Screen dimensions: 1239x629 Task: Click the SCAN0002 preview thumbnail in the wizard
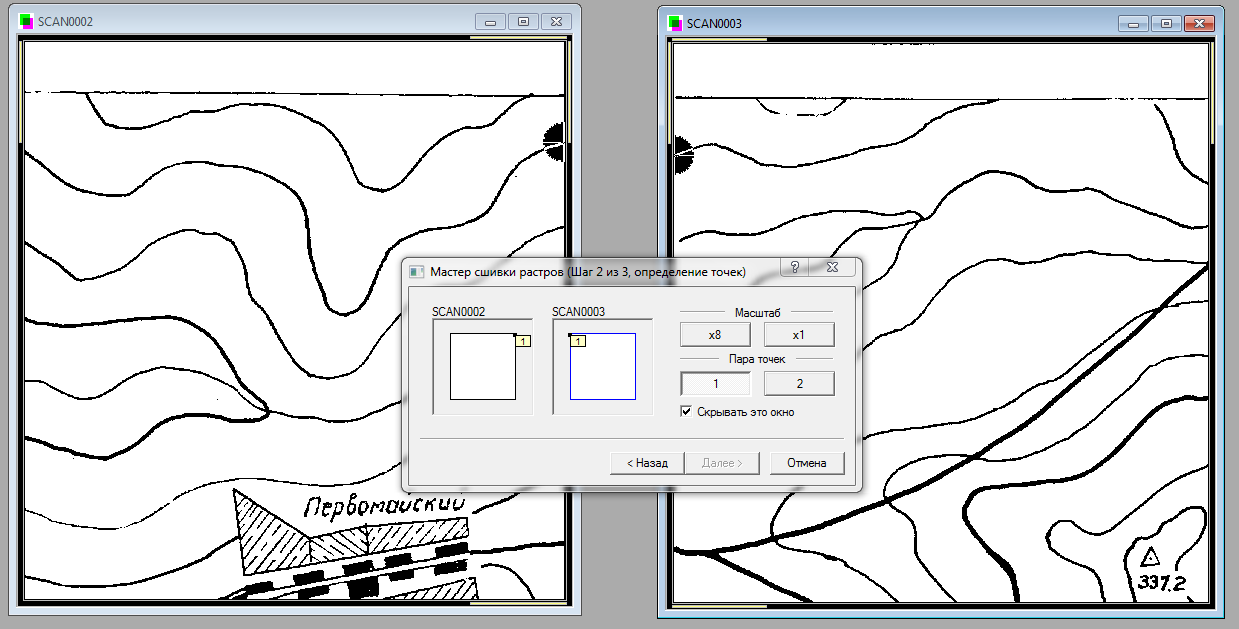482,367
